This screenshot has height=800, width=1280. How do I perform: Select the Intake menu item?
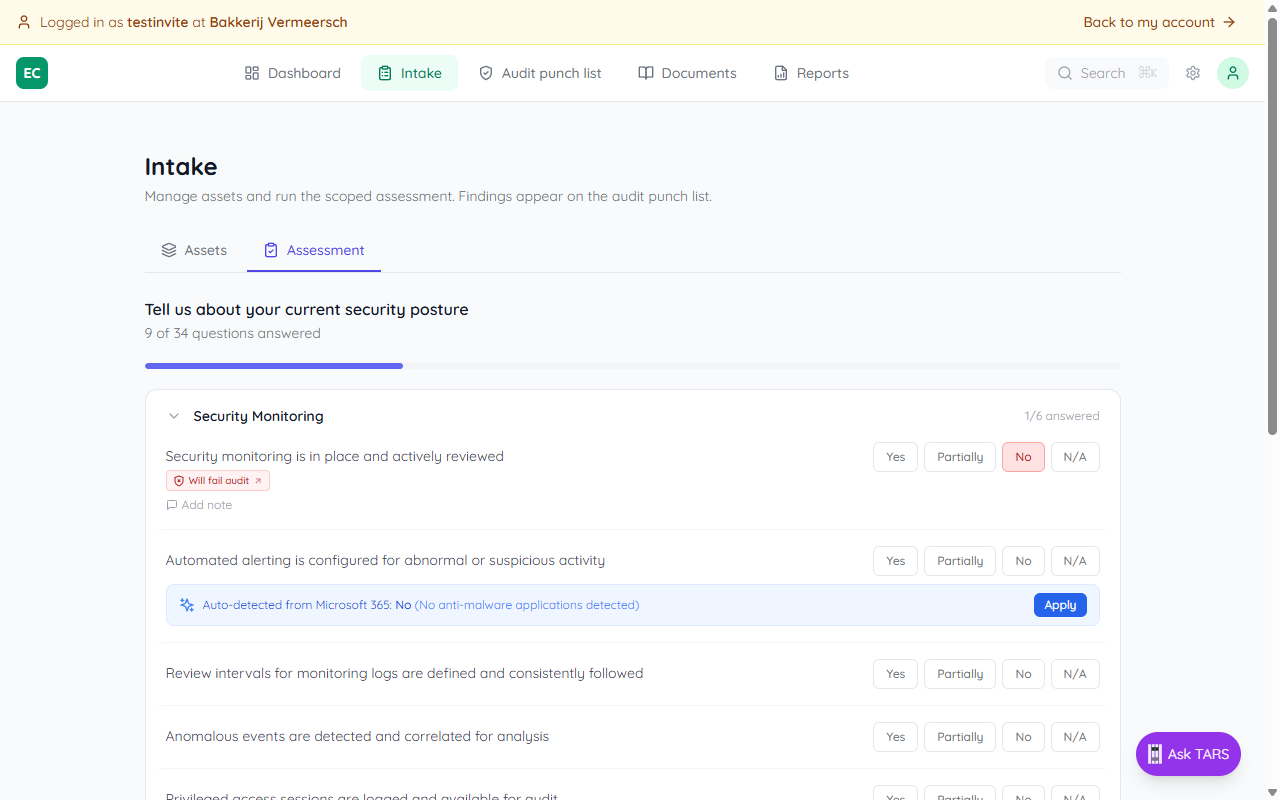pyautogui.click(x=409, y=72)
